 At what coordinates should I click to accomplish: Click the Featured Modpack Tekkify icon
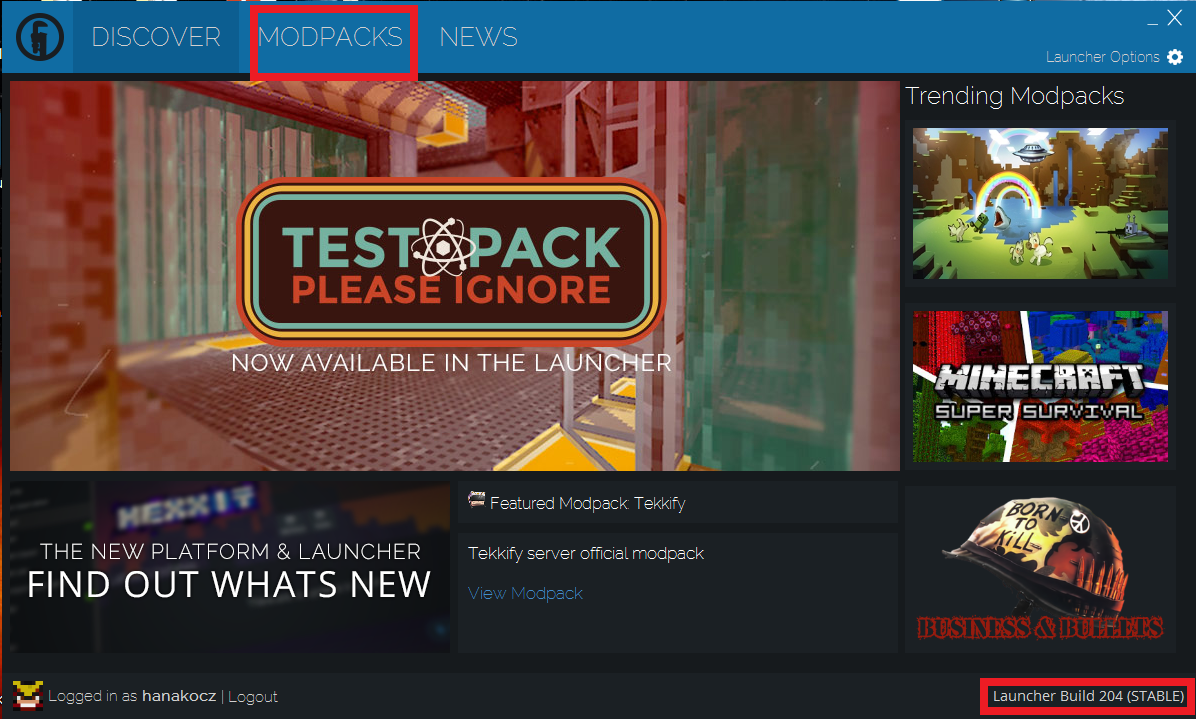point(477,500)
